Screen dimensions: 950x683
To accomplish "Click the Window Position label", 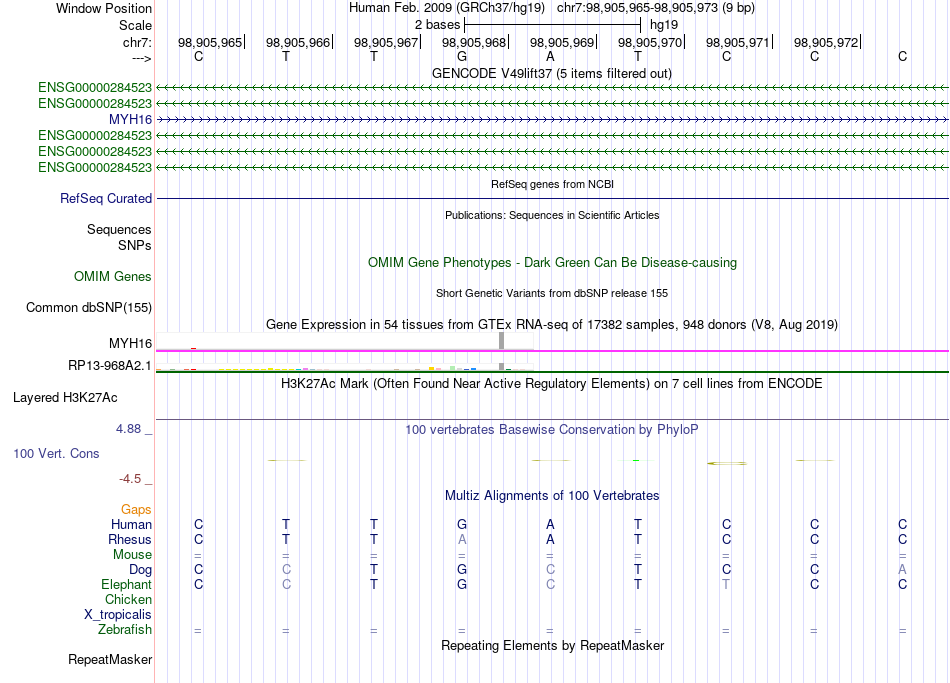I will tap(104, 8).
